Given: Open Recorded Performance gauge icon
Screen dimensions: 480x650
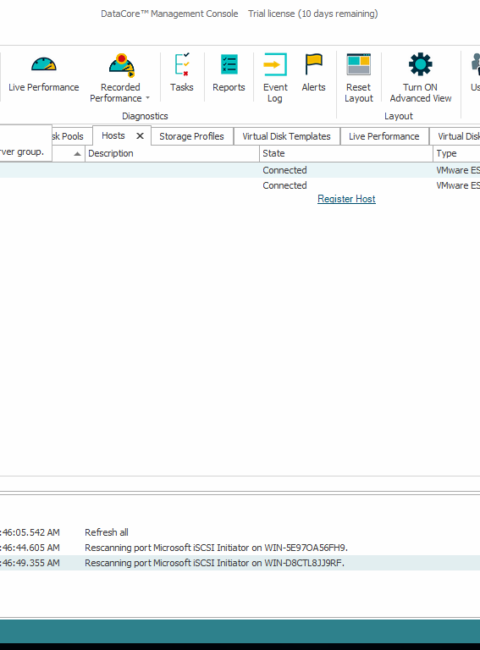Looking at the screenshot, I should click(121, 65).
